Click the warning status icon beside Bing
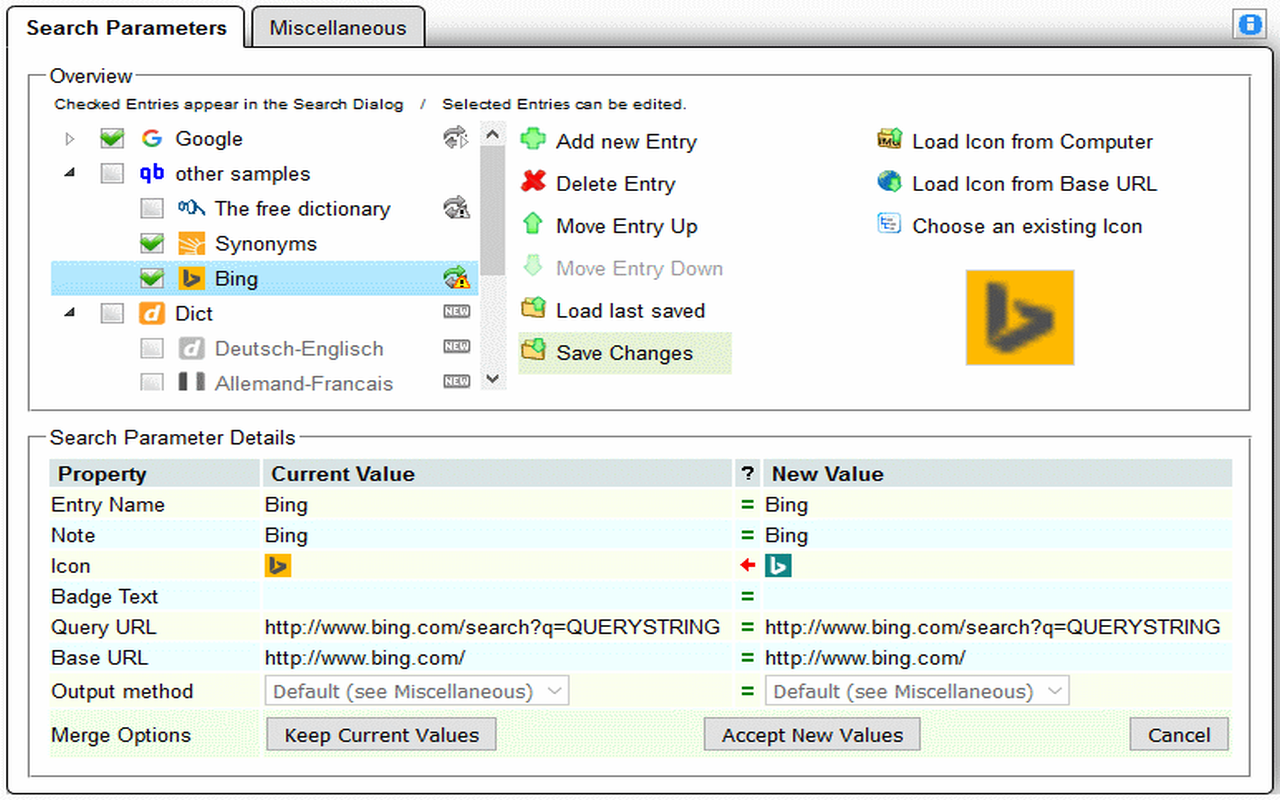The image size is (1280, 800). click(456, 278)
